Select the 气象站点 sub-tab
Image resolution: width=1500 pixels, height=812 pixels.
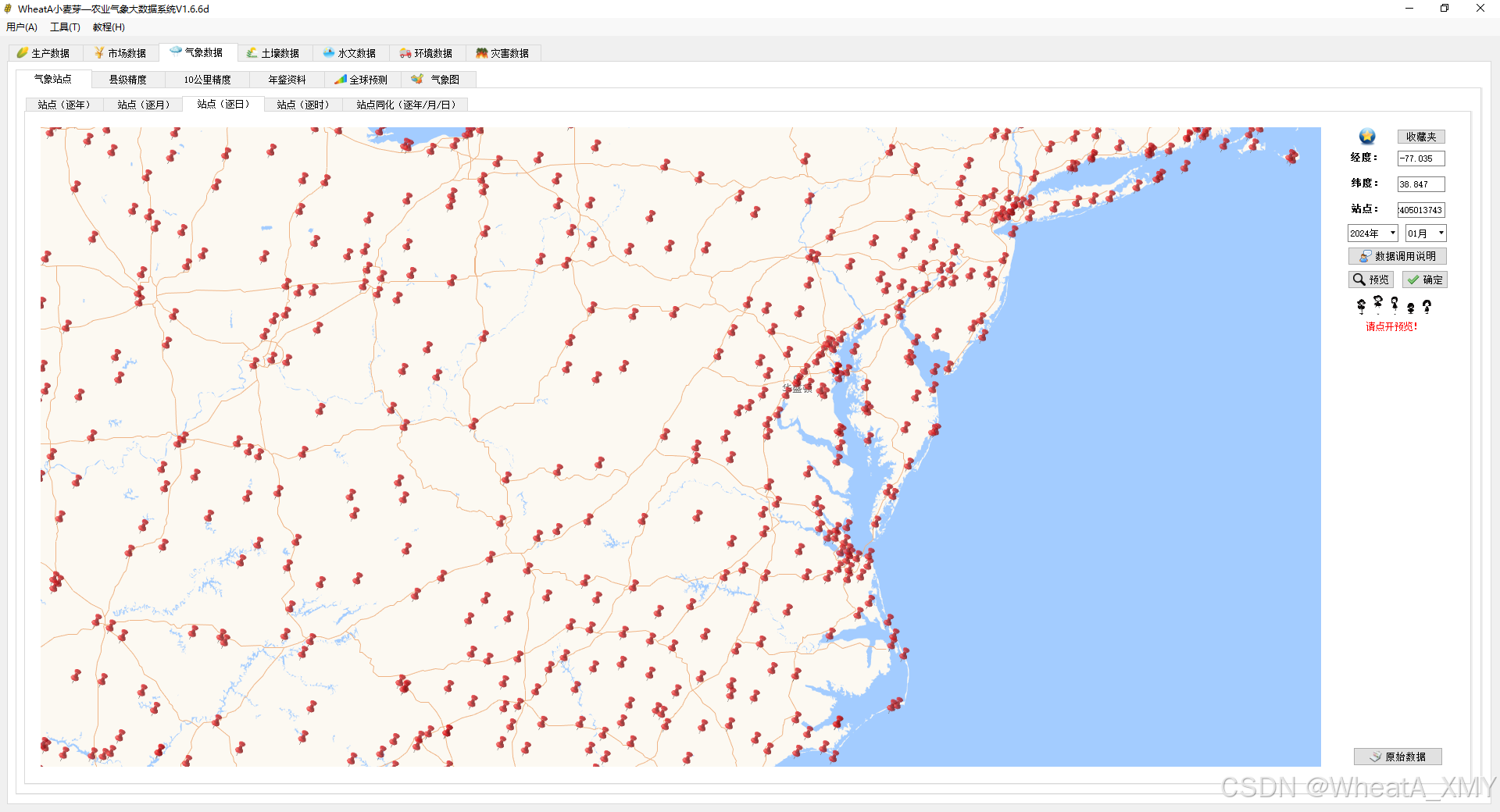click(x=53, y=79)
